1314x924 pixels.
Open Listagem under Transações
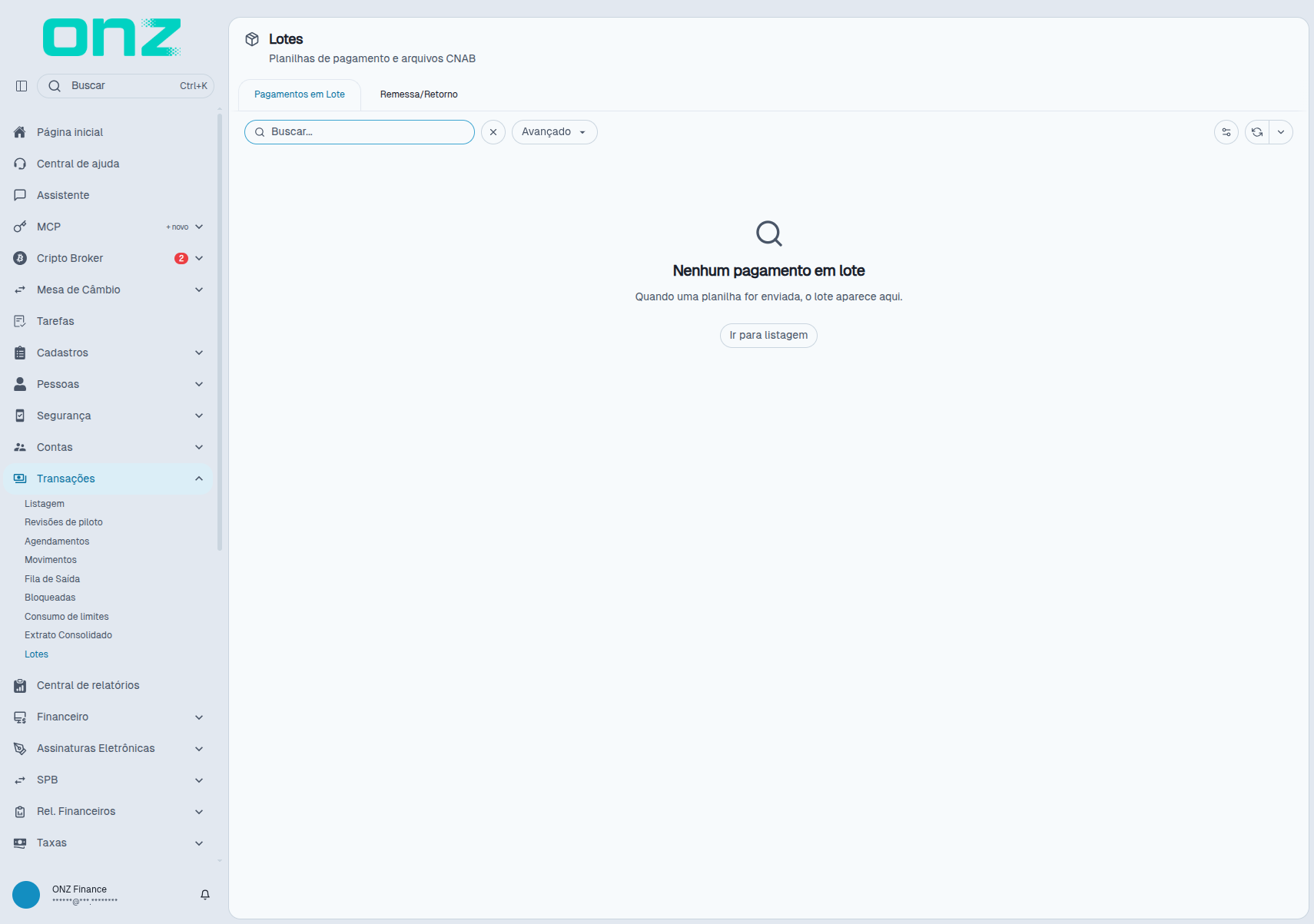(45, 504)
